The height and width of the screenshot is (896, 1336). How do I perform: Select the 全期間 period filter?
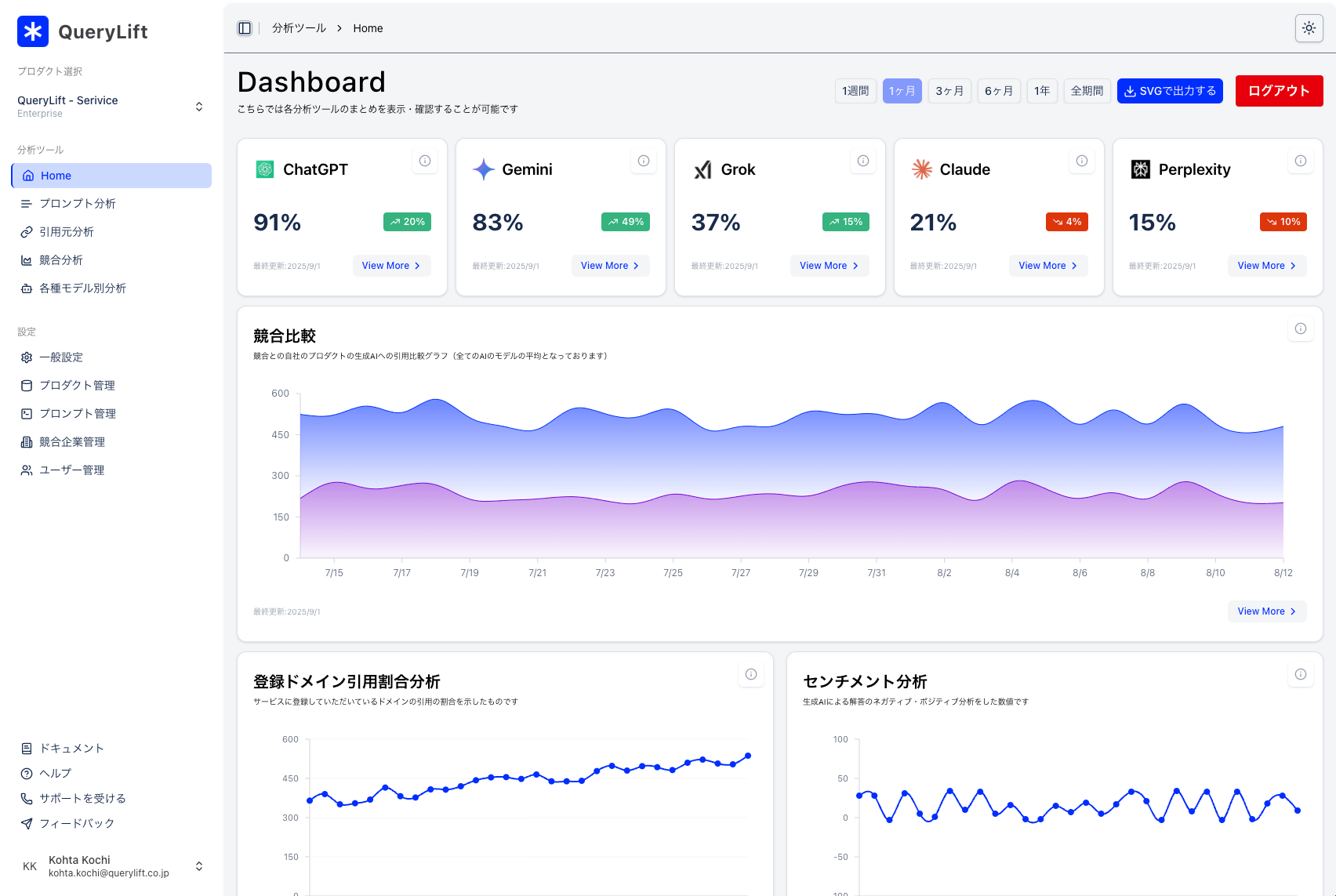coord(1087,91)
